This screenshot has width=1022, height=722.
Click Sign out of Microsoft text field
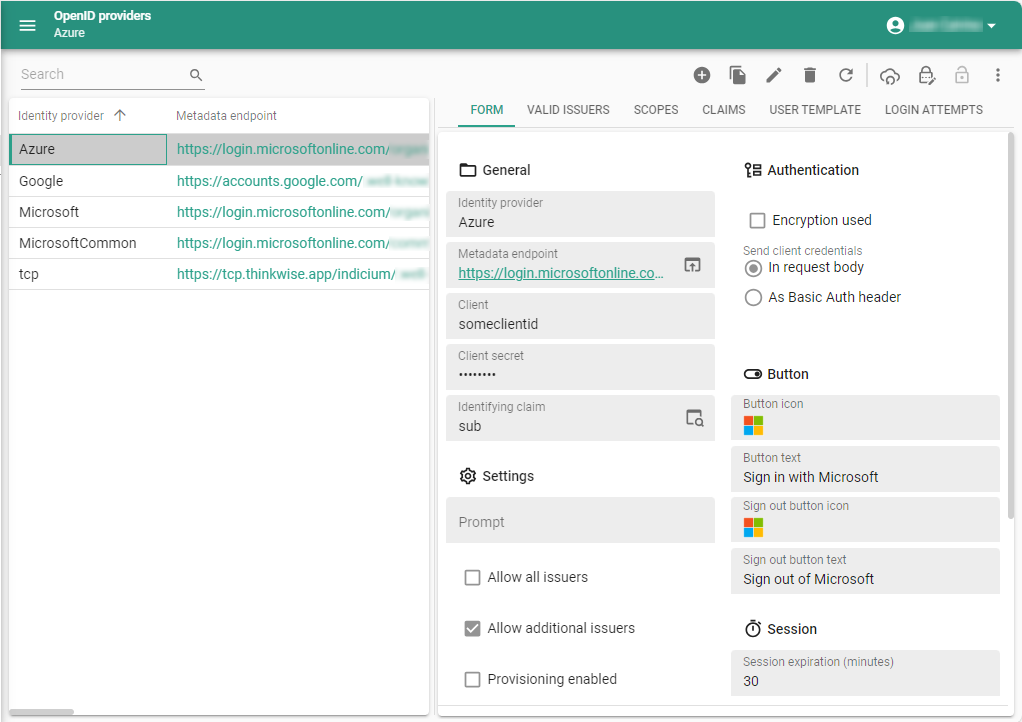coord(865,571)
